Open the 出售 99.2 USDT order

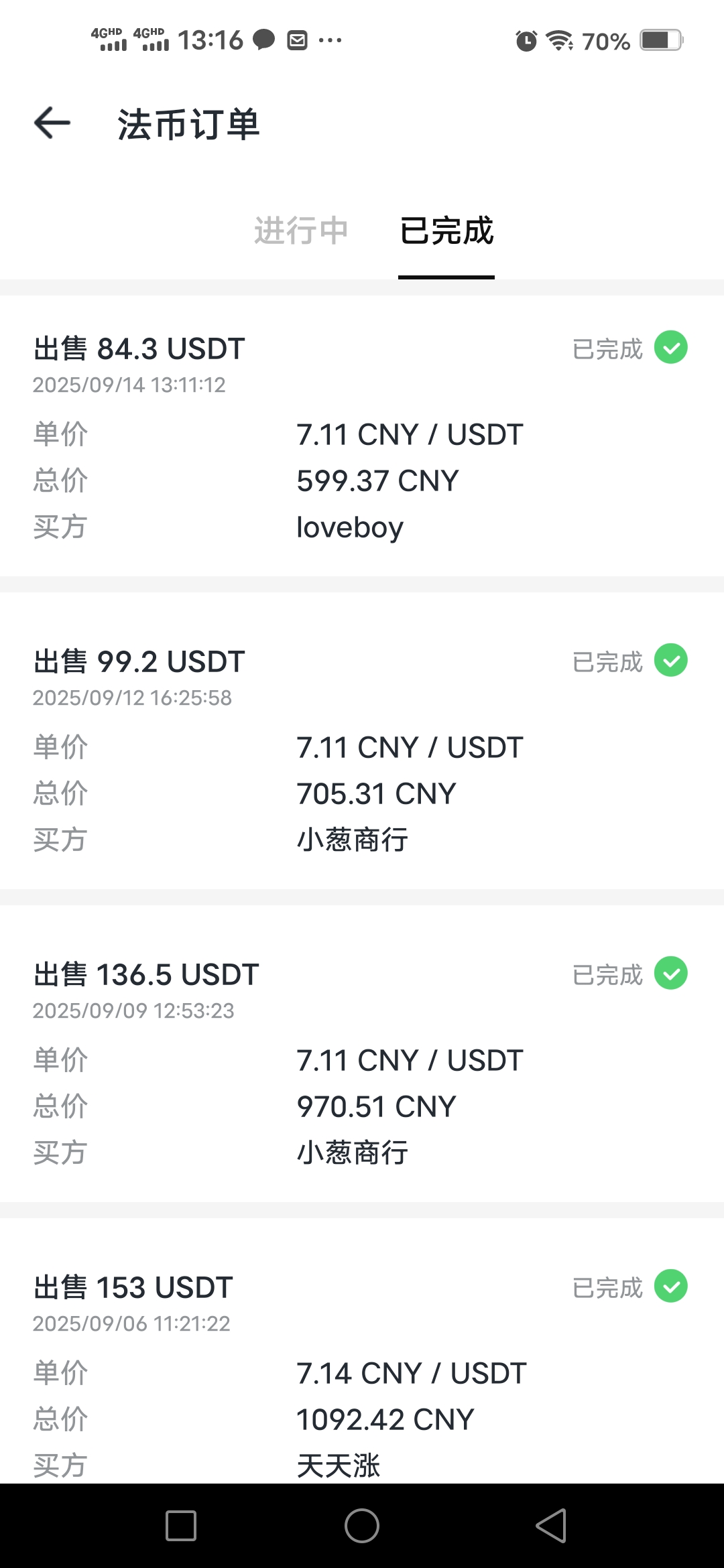pyautogui.click(x=139, y=662)
